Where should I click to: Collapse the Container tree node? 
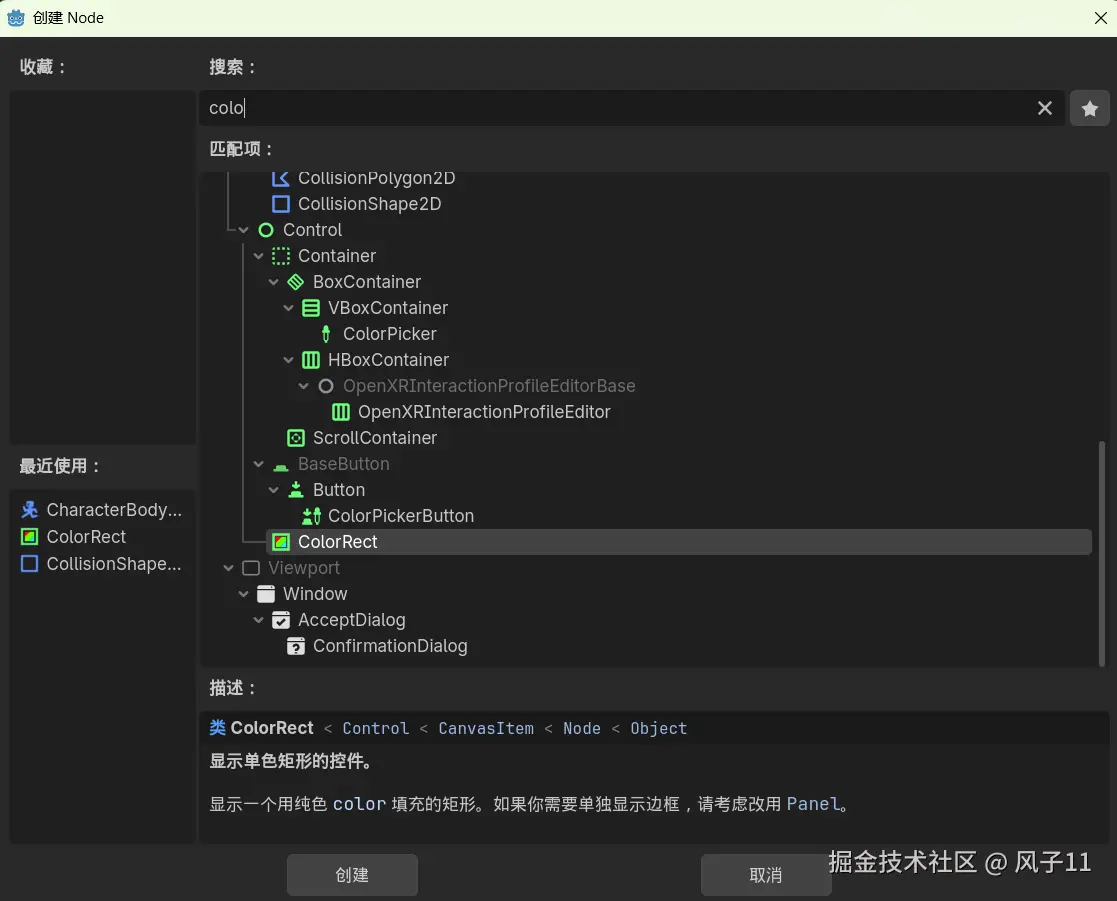tap(259, 256)
